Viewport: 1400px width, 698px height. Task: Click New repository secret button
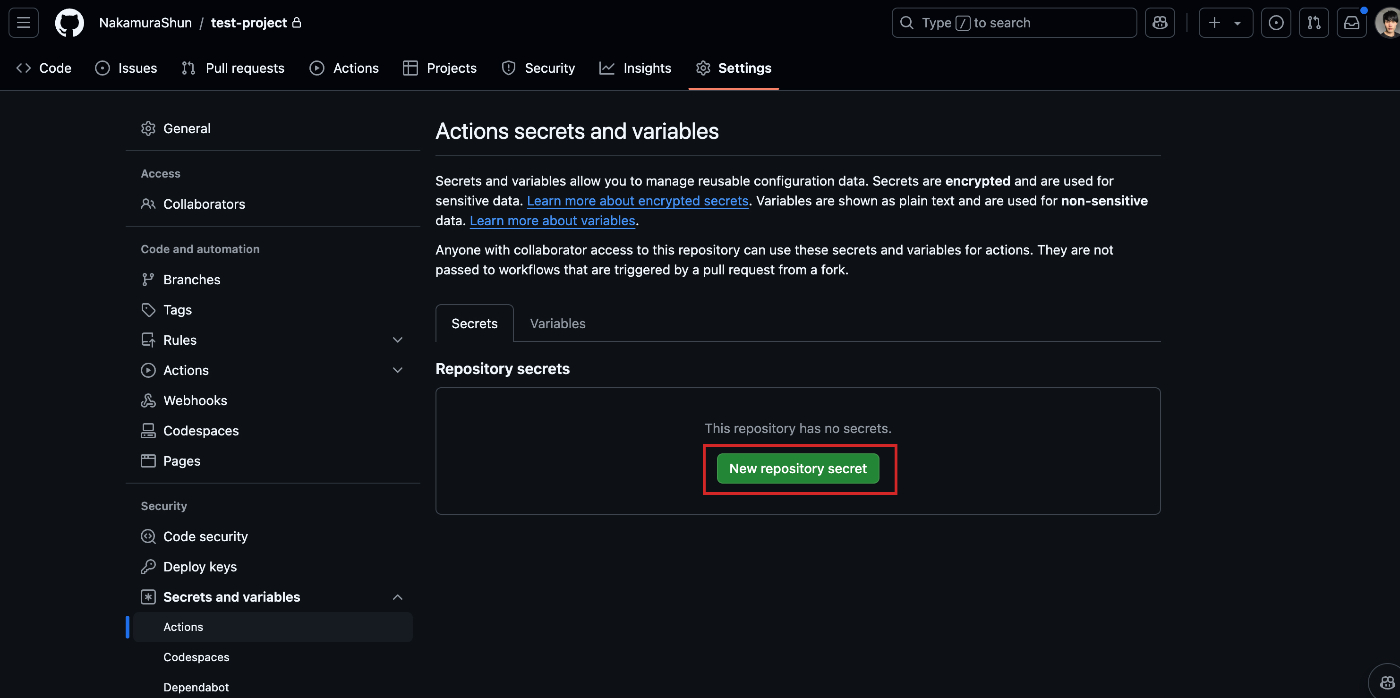pos(798,468)
